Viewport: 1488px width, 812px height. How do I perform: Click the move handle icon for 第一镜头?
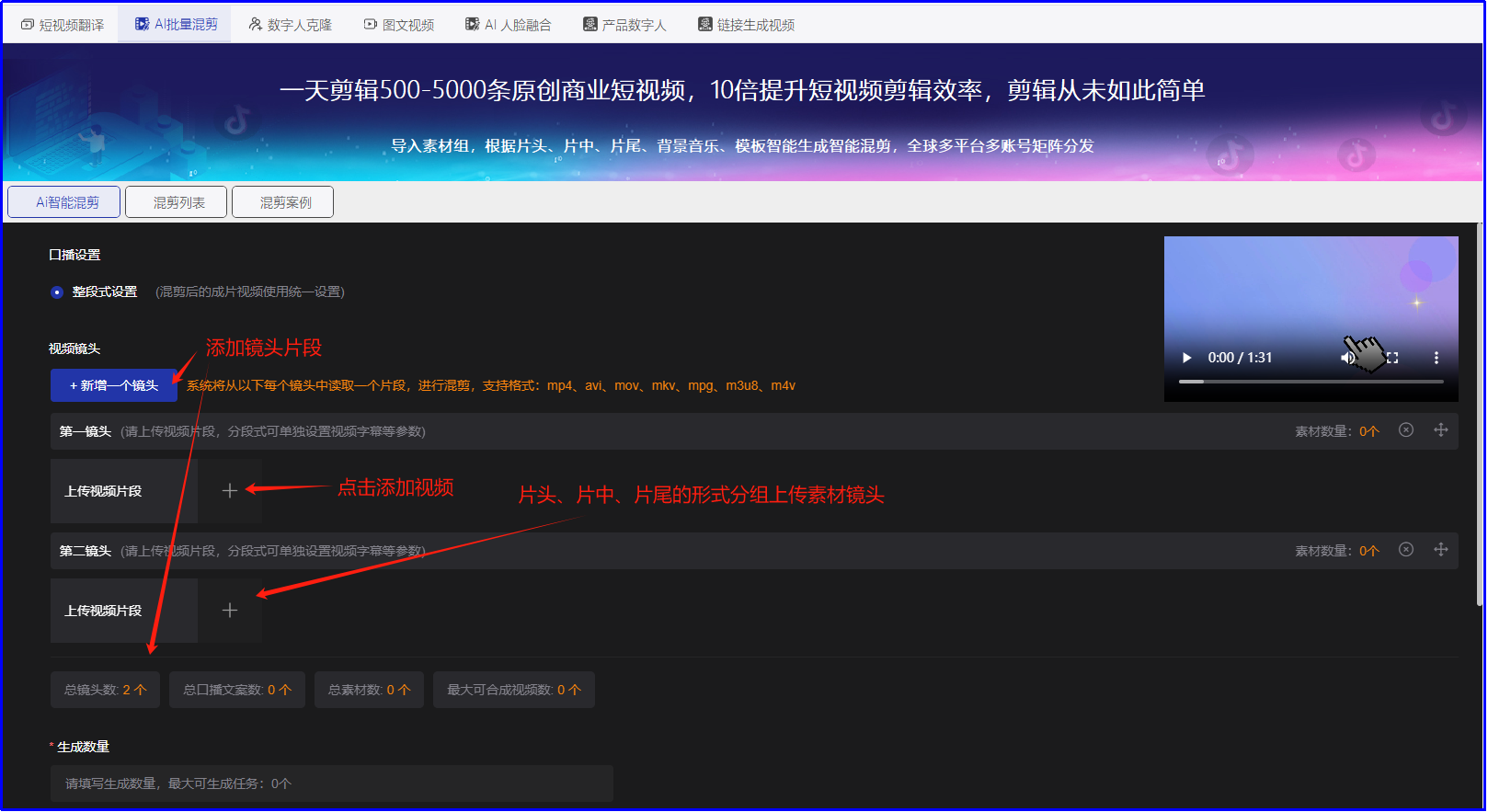pyautogui.click(x=1440, y=430)
